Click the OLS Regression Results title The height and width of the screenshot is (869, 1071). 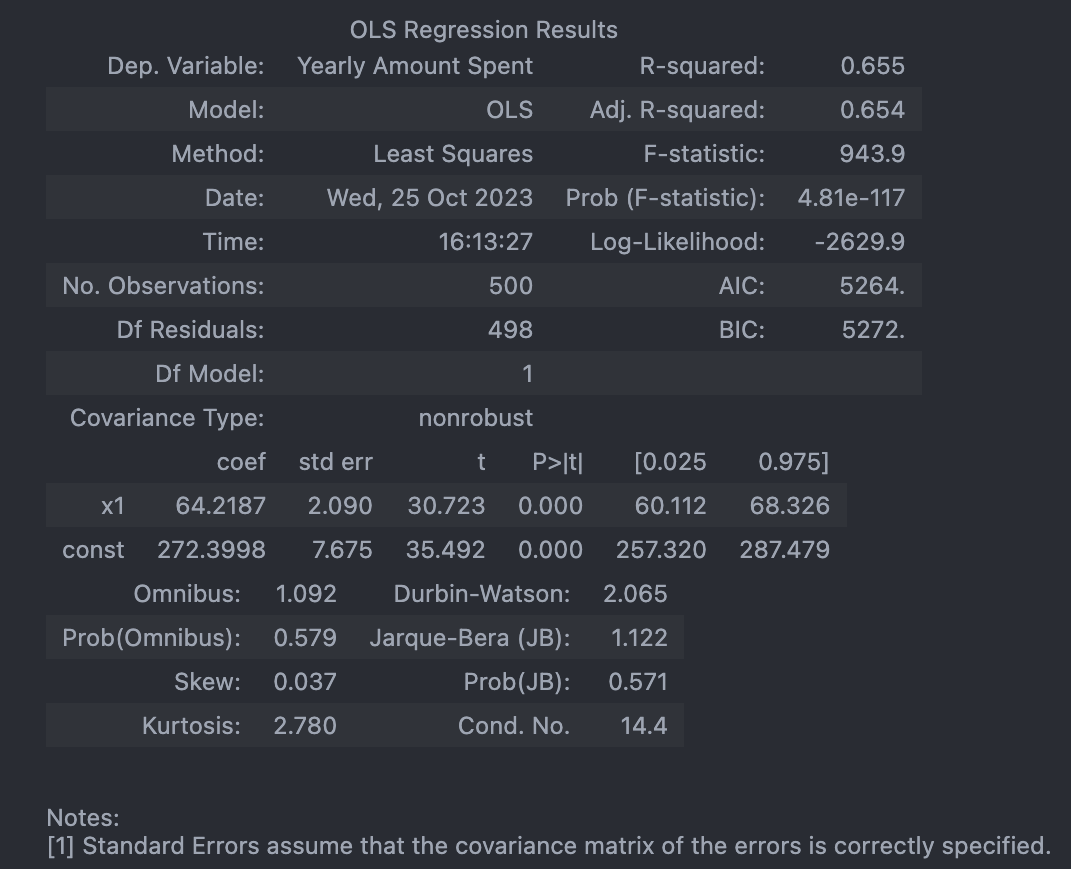tap(484, 30)
